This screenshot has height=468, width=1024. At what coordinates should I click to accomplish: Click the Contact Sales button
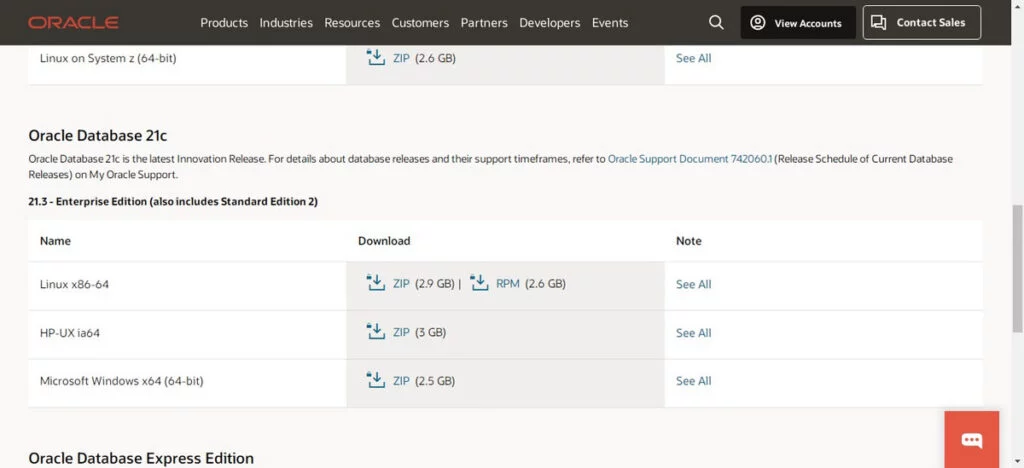[x=921, y=23]
